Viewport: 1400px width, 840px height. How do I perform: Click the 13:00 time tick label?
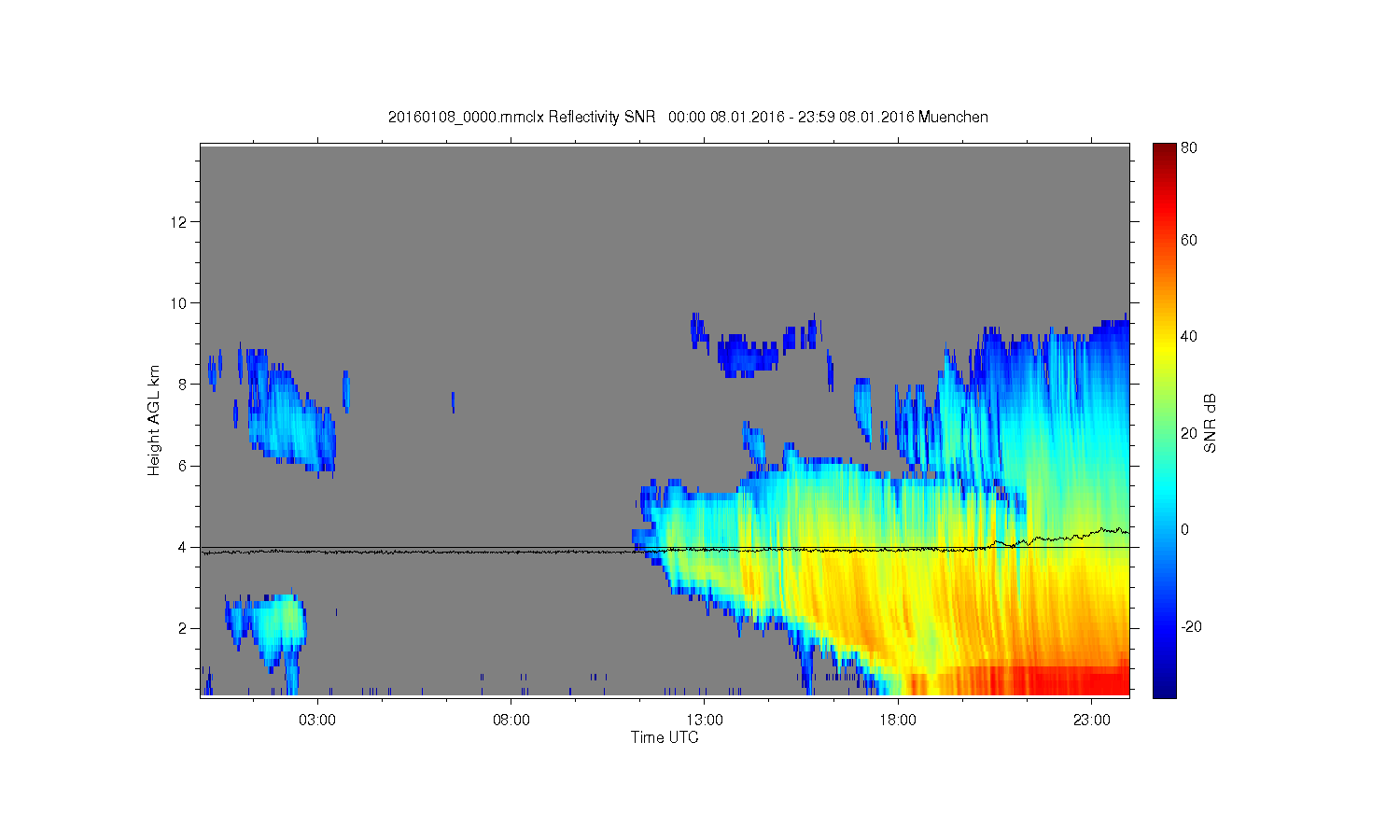point(705,721)
